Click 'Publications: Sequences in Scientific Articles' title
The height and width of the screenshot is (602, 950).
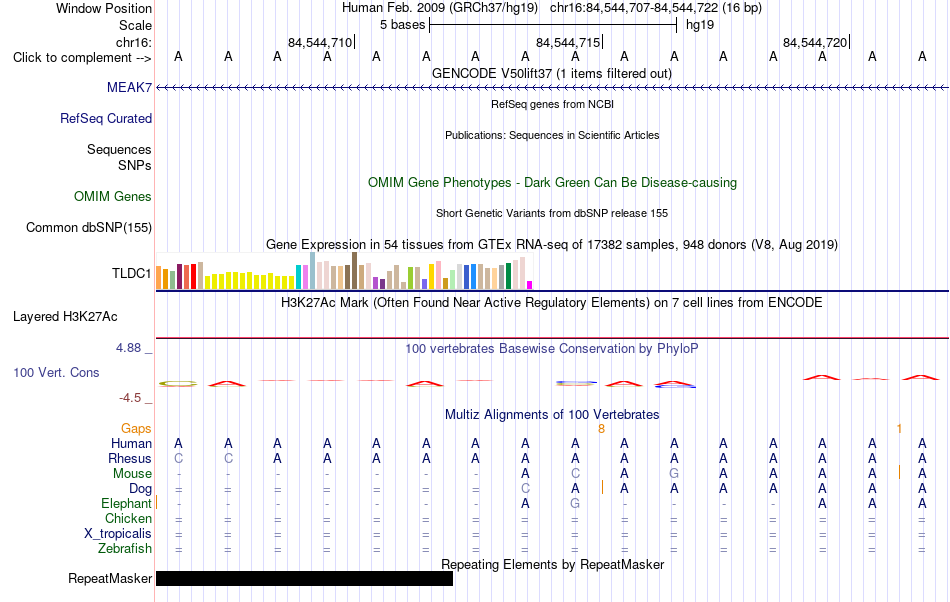pos(552,135)
